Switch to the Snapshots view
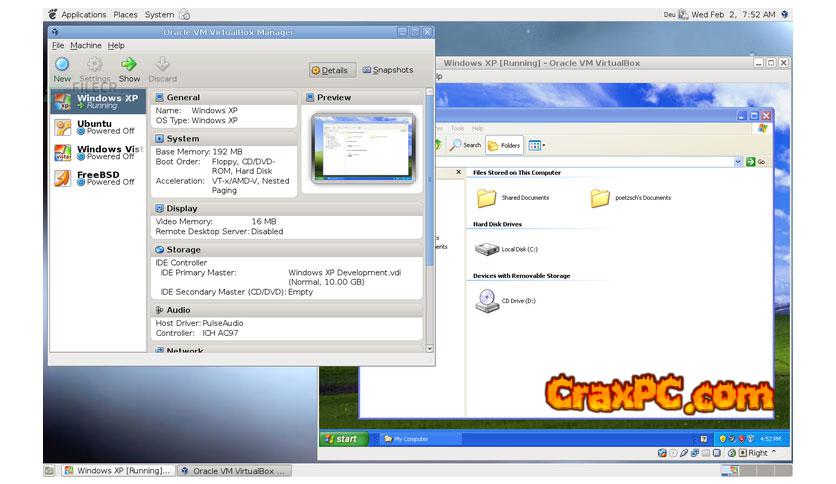836x484 pixels. coord(387,71)
